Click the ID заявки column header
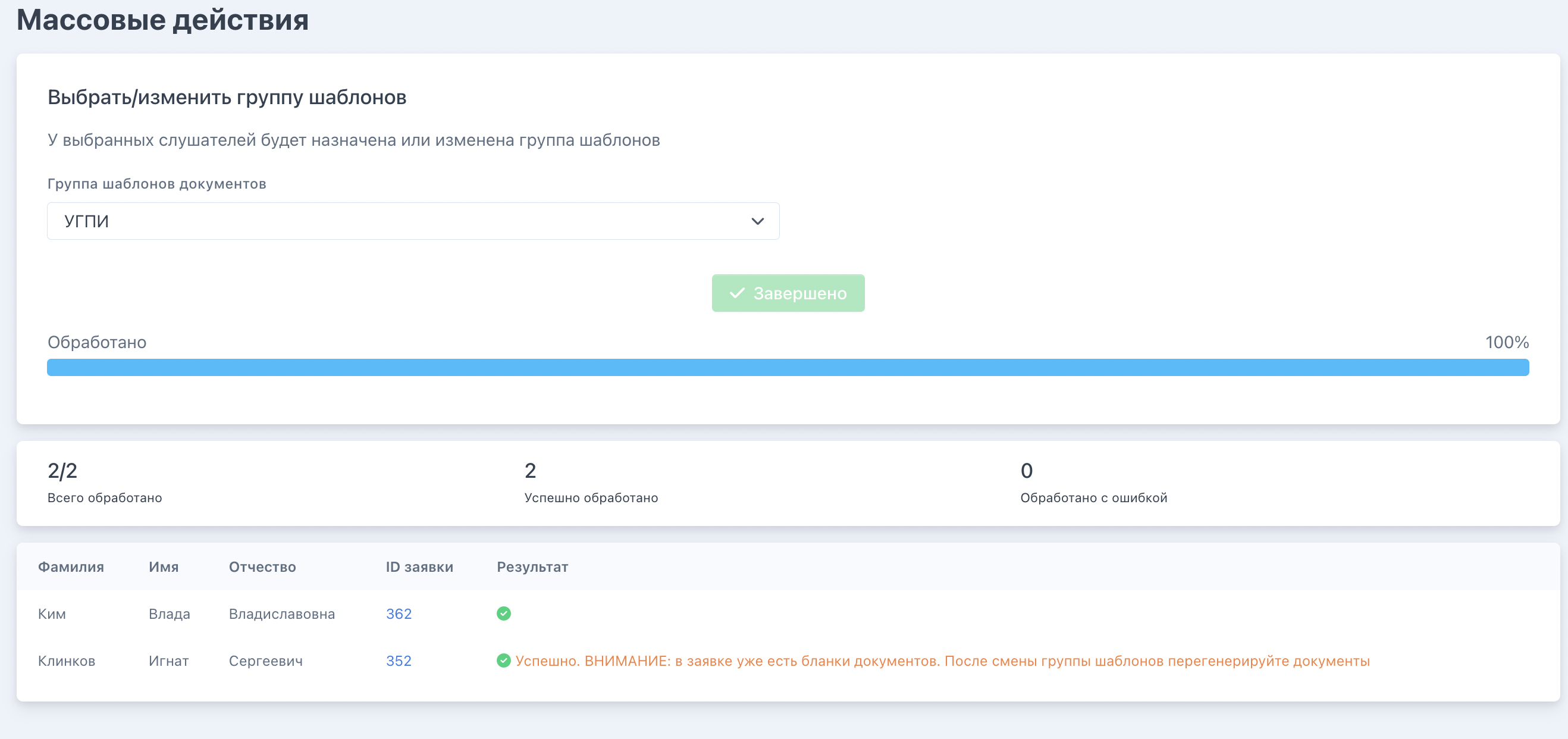 pos(419,566)
